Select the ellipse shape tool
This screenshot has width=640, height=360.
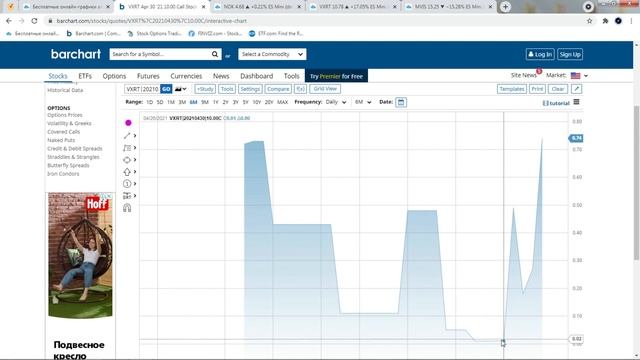click(x=127, y=160)
